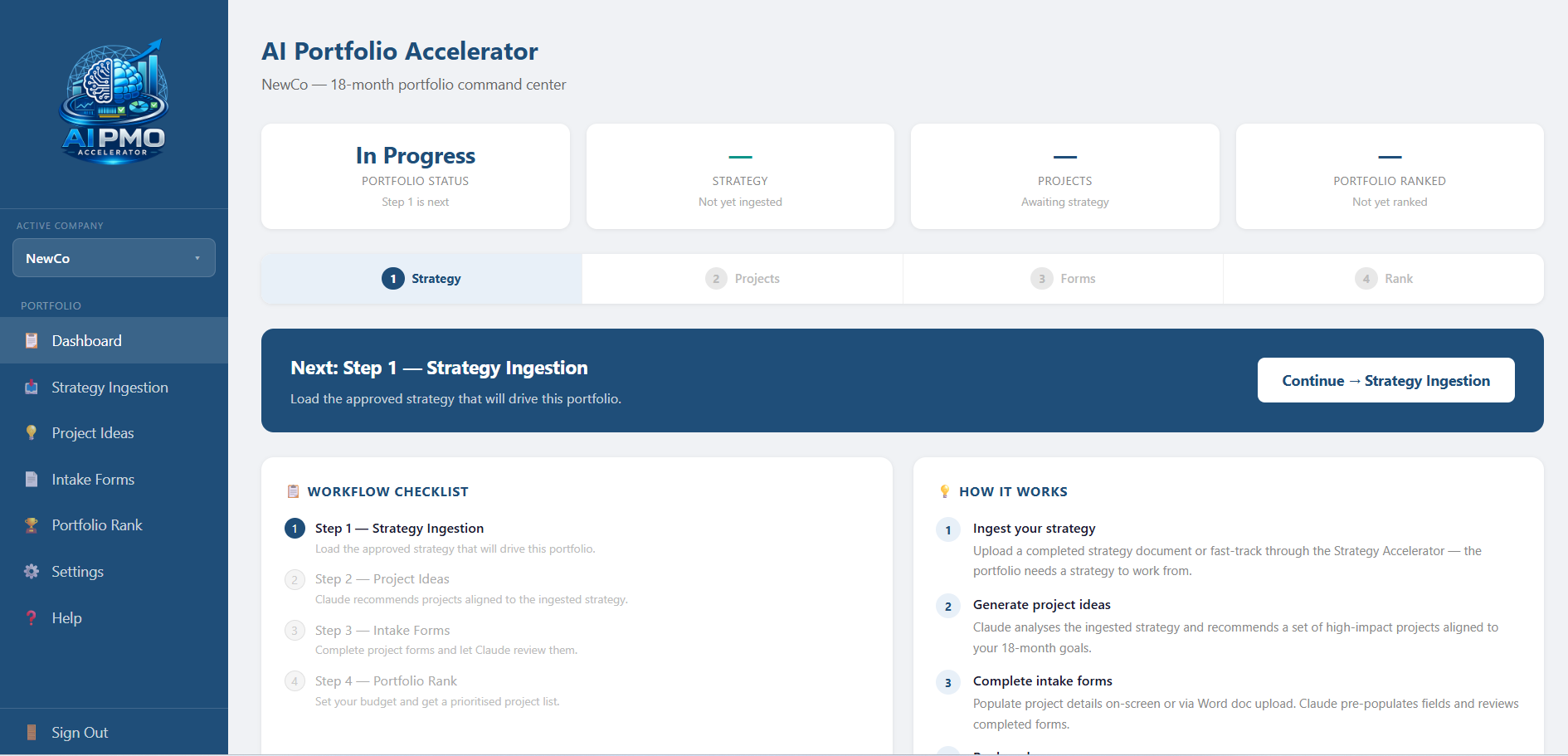Image resolution: width=1568 pixels, height=756 pixels.
Task: Click Step 1 — Strategy Ingestion checklist item
Action: click(x=399, y=528)
